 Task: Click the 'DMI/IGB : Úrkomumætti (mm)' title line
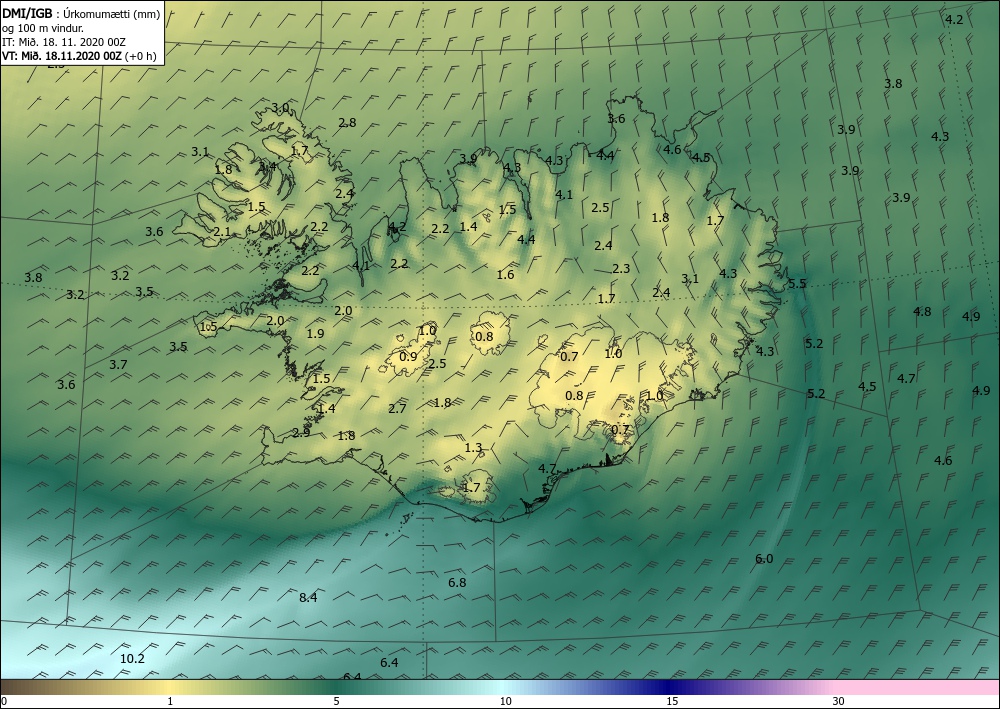(x=81, y=14)
